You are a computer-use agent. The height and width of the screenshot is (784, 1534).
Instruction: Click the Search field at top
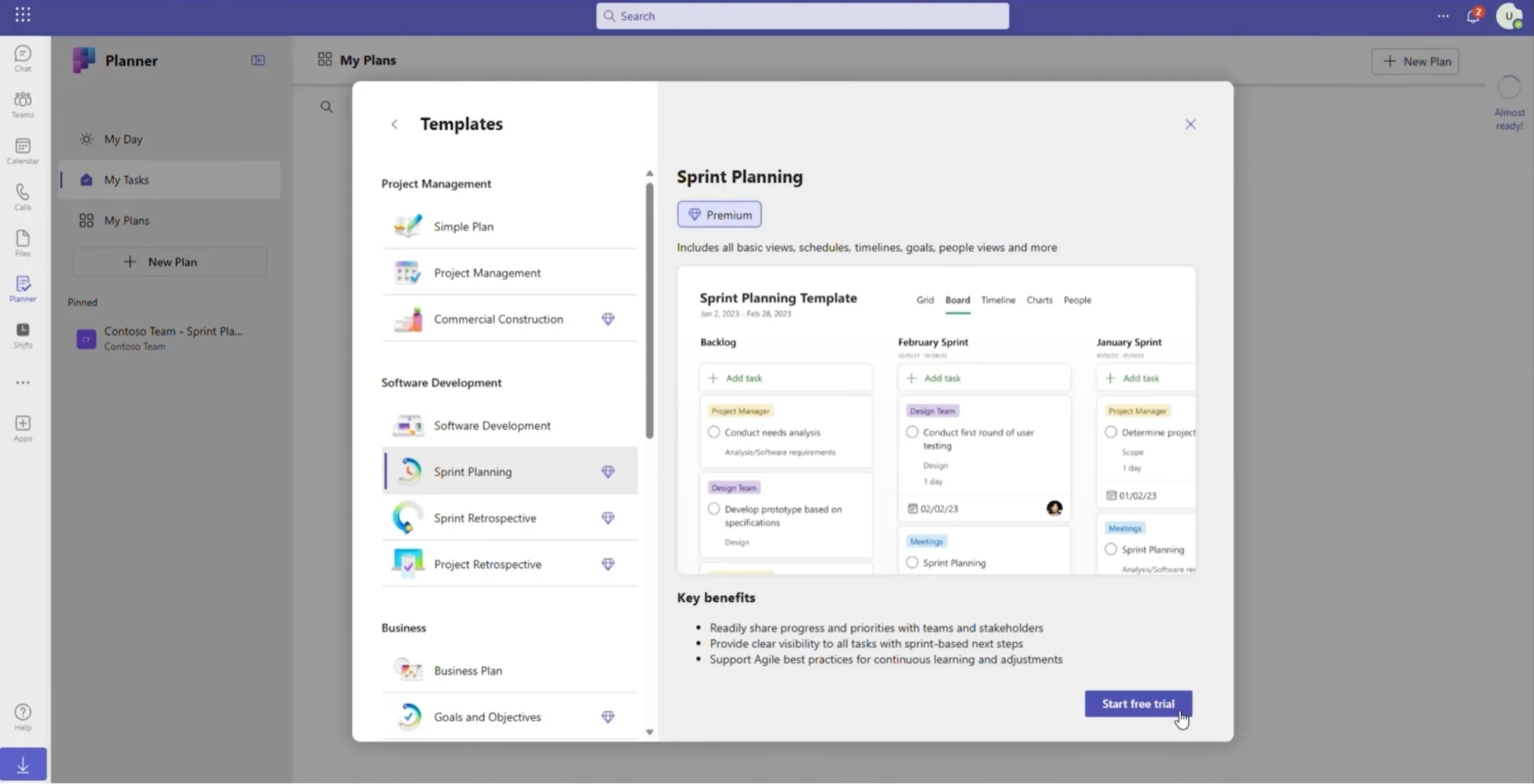(x=802, y=15)
